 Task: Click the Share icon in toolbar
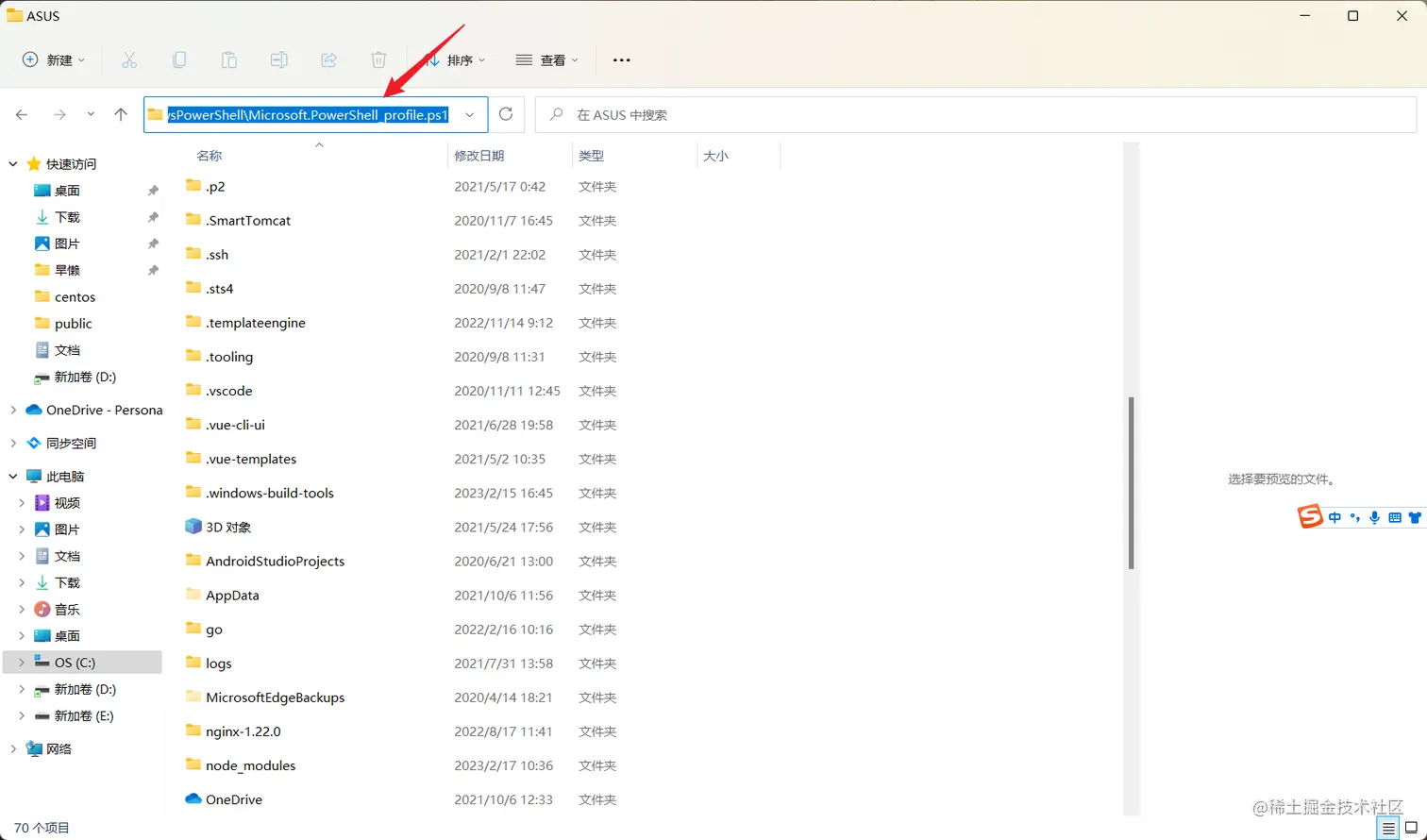click(328, 59)
